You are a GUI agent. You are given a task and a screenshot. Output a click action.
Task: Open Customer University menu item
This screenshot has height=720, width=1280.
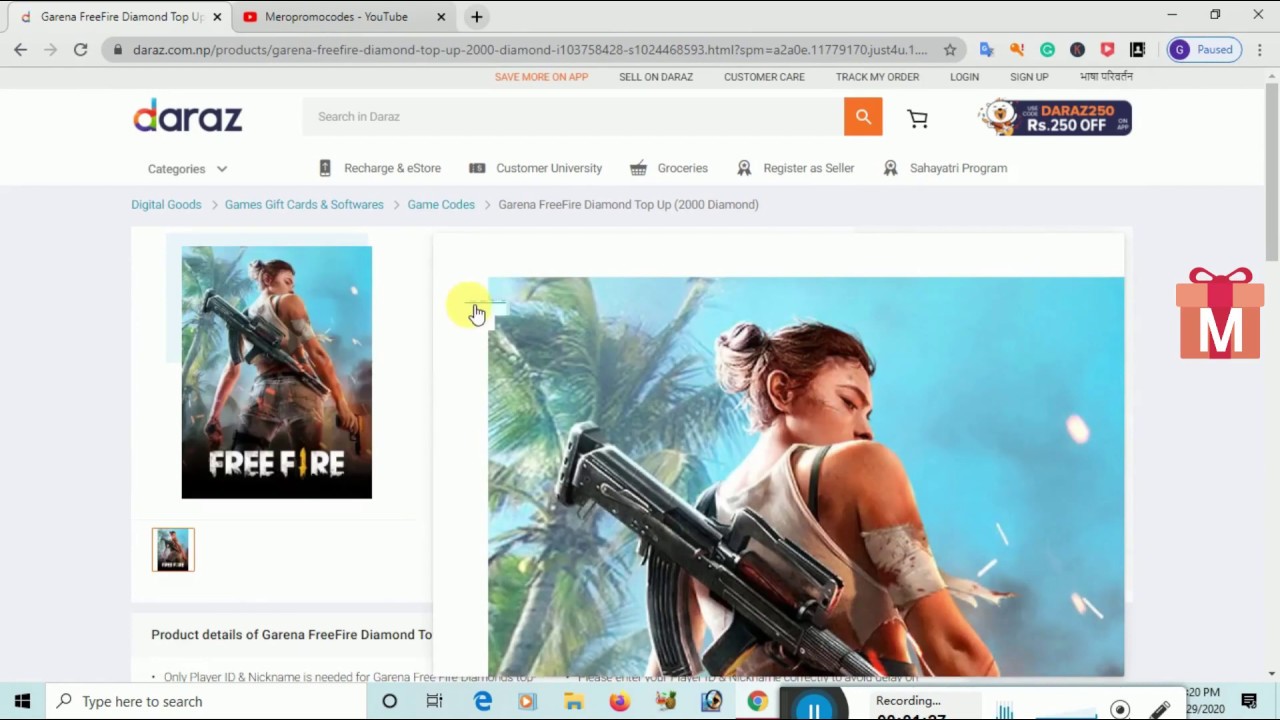pos(549,168)
